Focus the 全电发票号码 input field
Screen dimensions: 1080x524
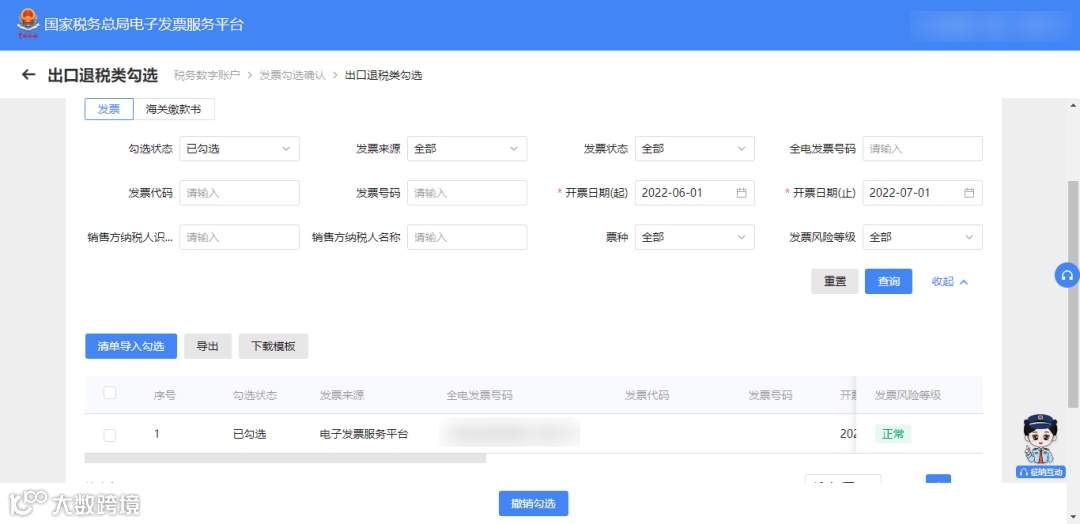(x=922, y=149)
